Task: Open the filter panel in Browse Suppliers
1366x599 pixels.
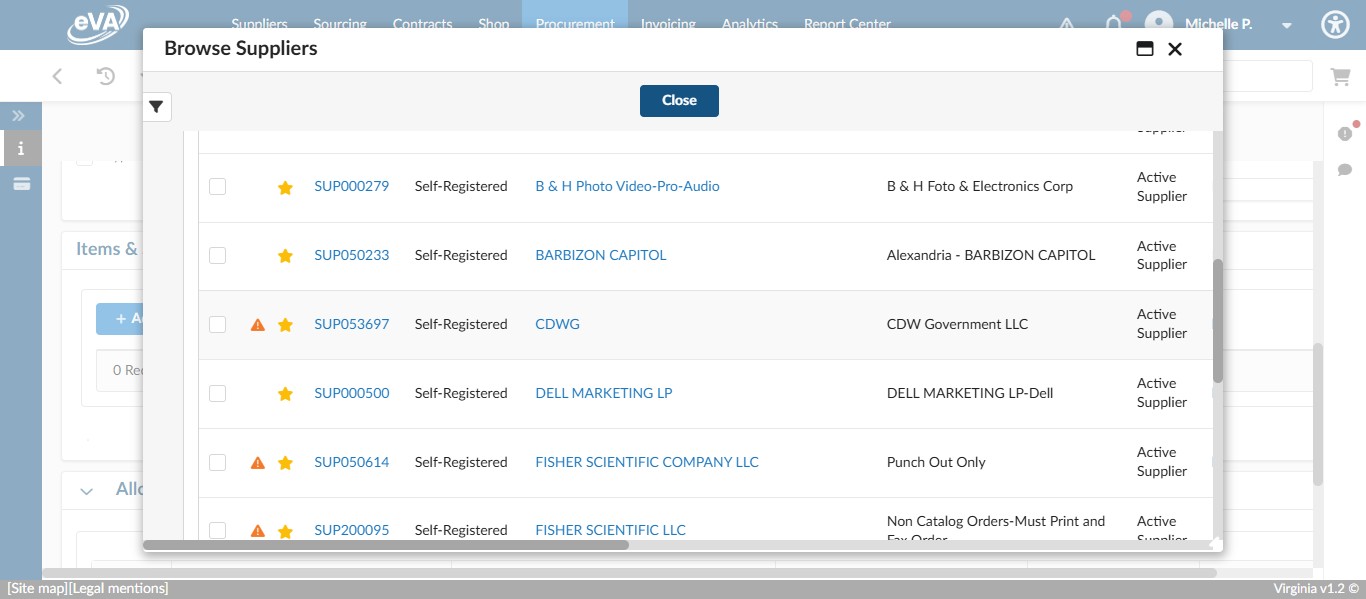Action: point(156,107)
